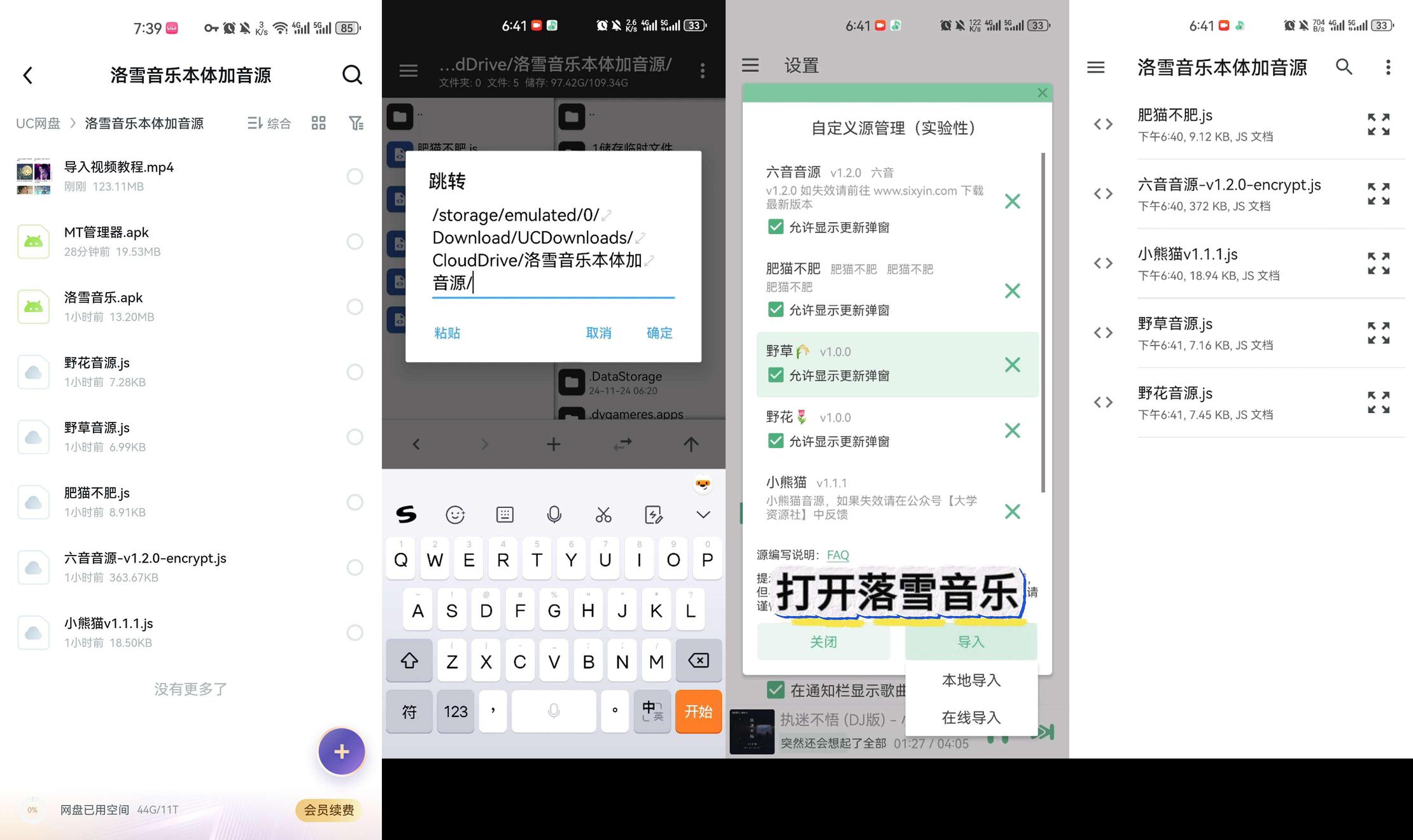Viewport: 1413px width, 840px height.
Task: Open MT manager three-dot overflow menu
Action: click(703, 70)
